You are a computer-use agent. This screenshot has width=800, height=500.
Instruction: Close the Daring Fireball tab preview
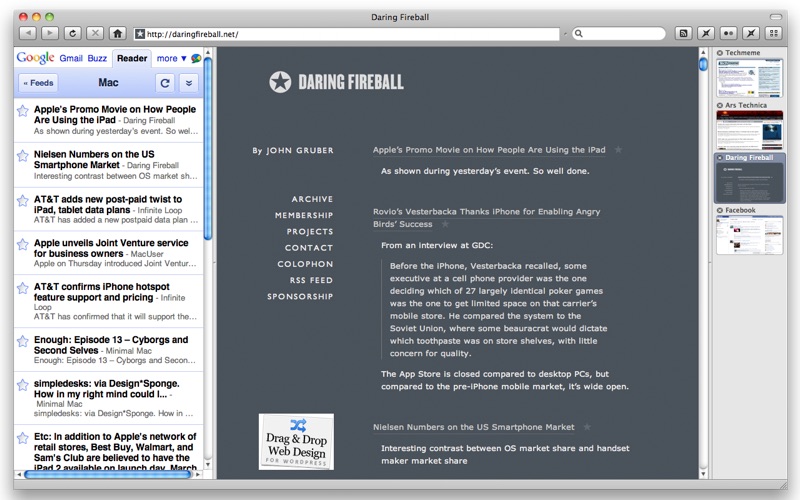(719, 158)
